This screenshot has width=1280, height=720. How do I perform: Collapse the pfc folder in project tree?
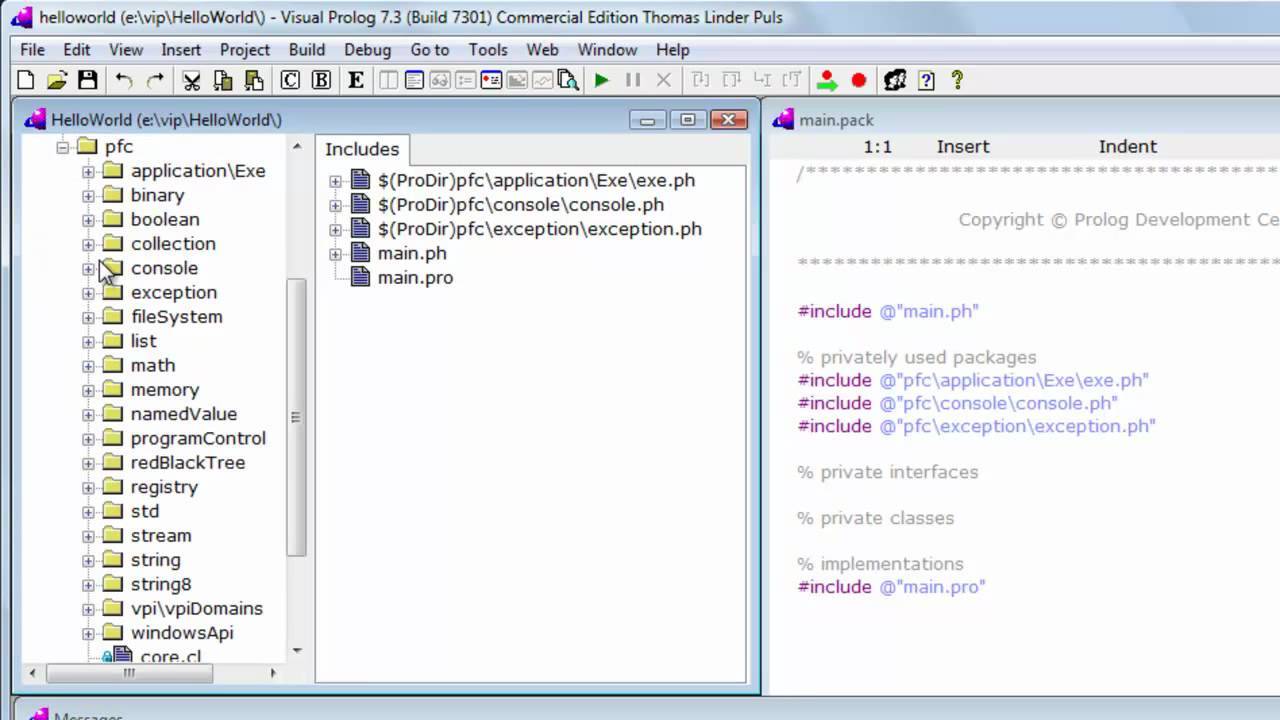[x=63, y=147]
